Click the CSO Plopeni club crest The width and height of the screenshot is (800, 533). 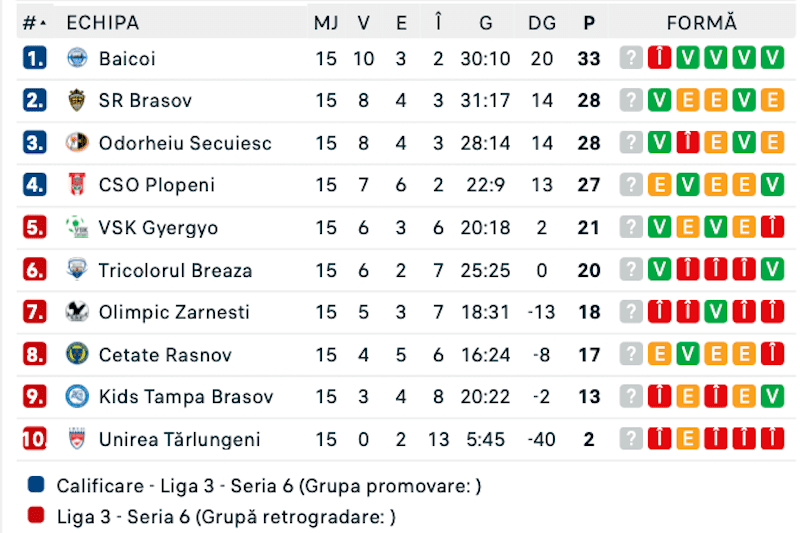[x=77, y=185]
